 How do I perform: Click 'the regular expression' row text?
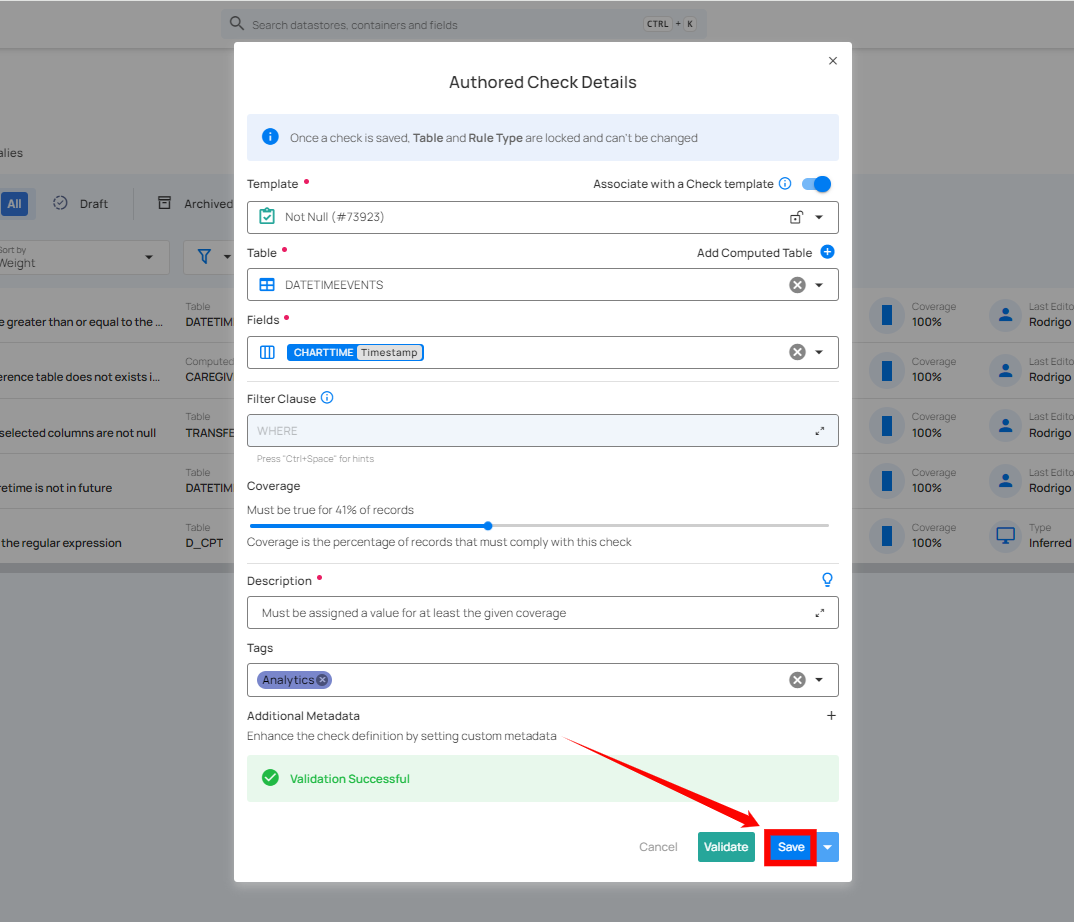(61, 543)
